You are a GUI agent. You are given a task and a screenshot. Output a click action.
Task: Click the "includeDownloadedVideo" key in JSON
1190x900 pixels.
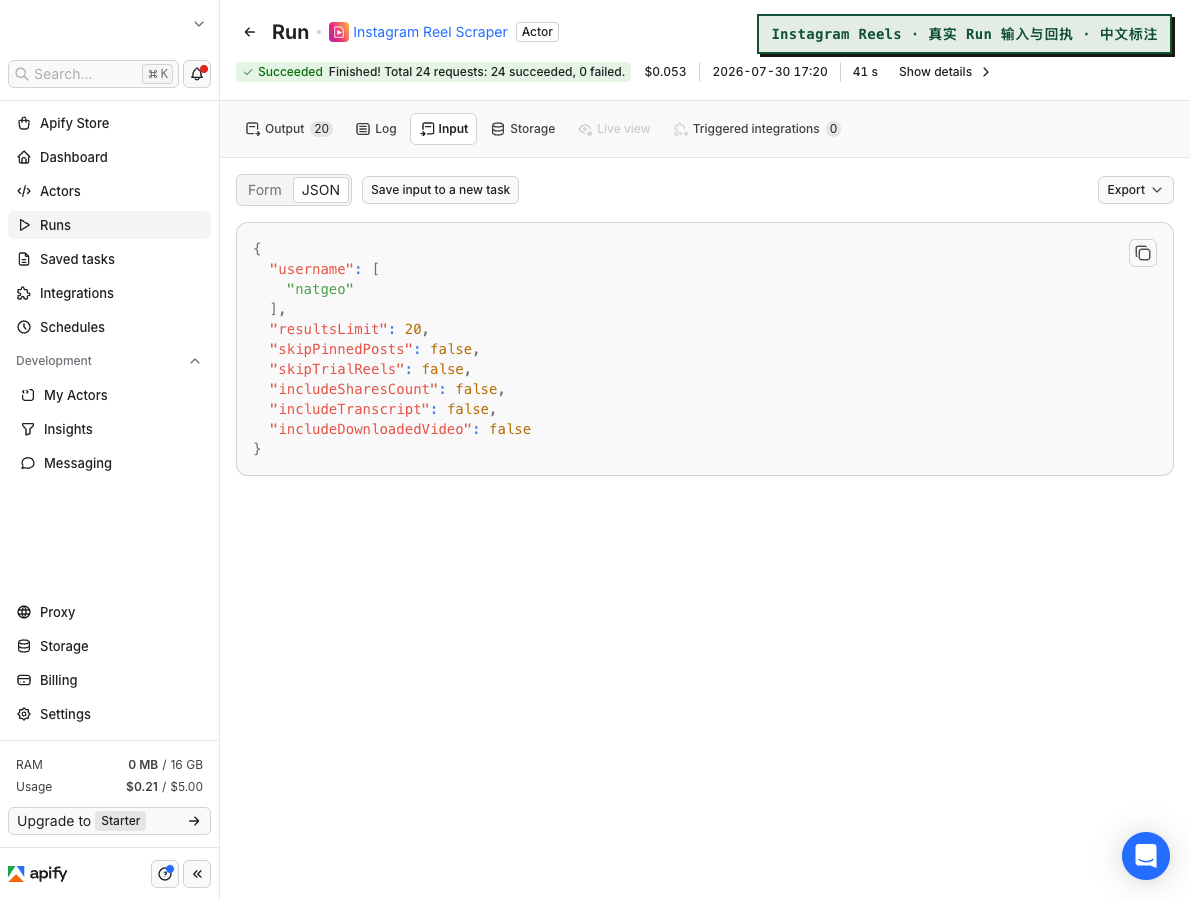point(371,430)
